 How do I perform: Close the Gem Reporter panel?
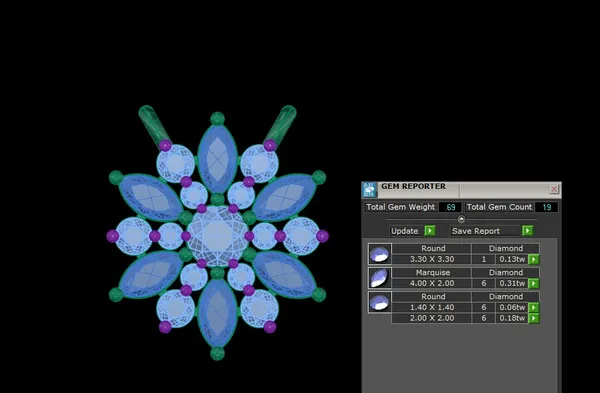[x=554, y=189]
